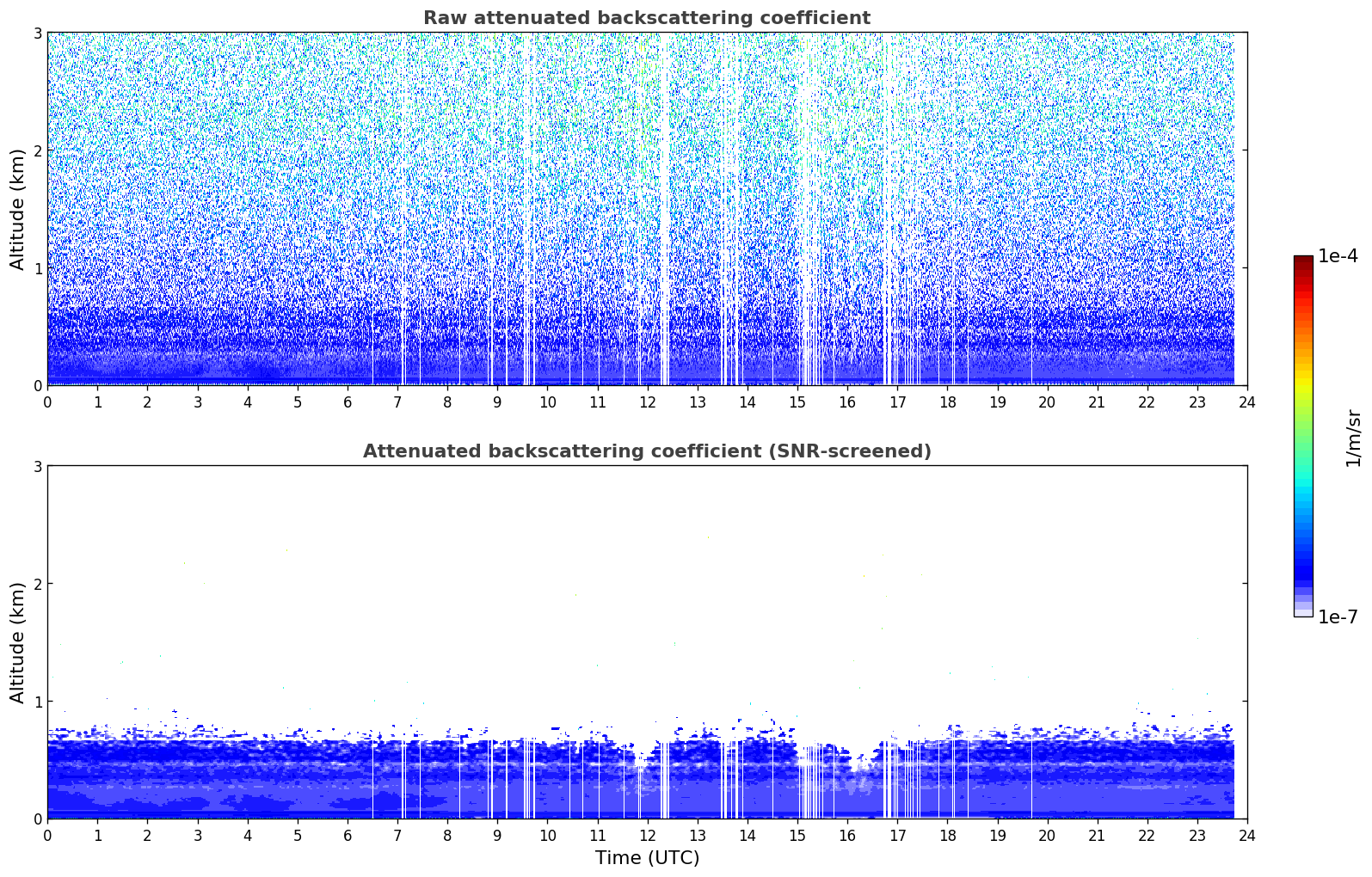This screenshot has width=1372, height=877.
Task: Click hour 18 tick on bottom plot's axis
Action: (947, 836)
